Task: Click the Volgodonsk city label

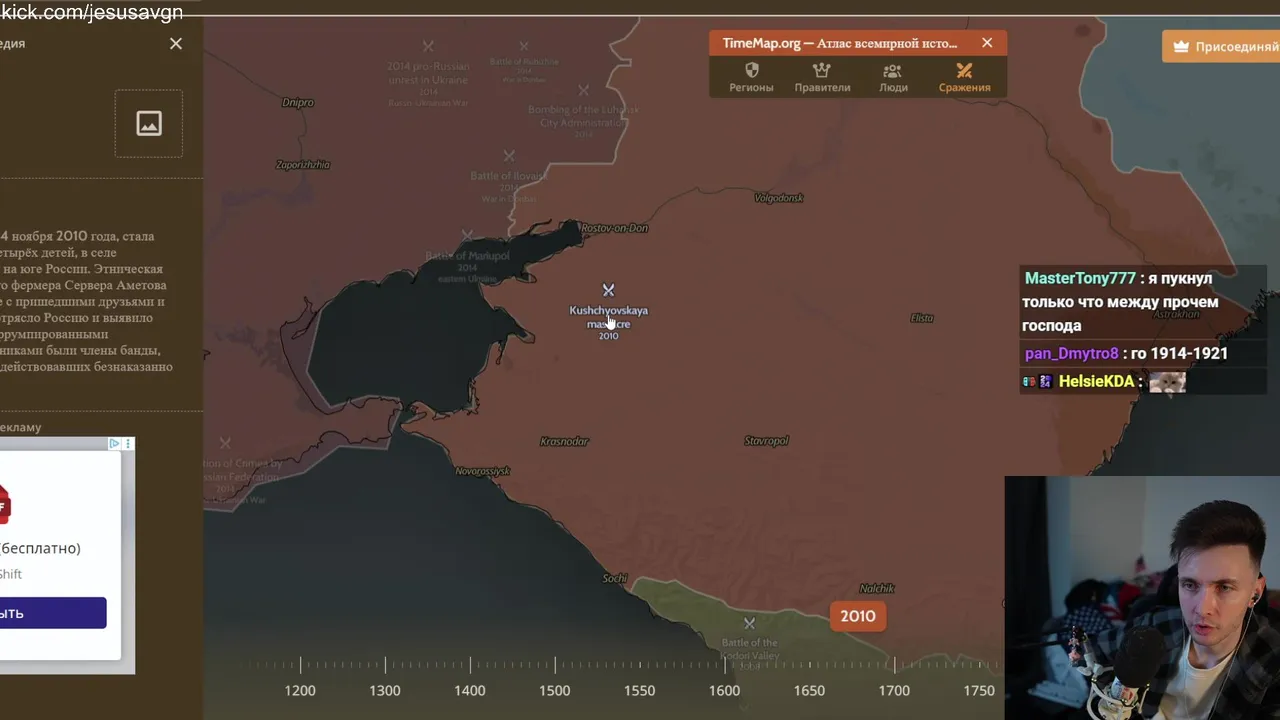Action: point(779,198)
